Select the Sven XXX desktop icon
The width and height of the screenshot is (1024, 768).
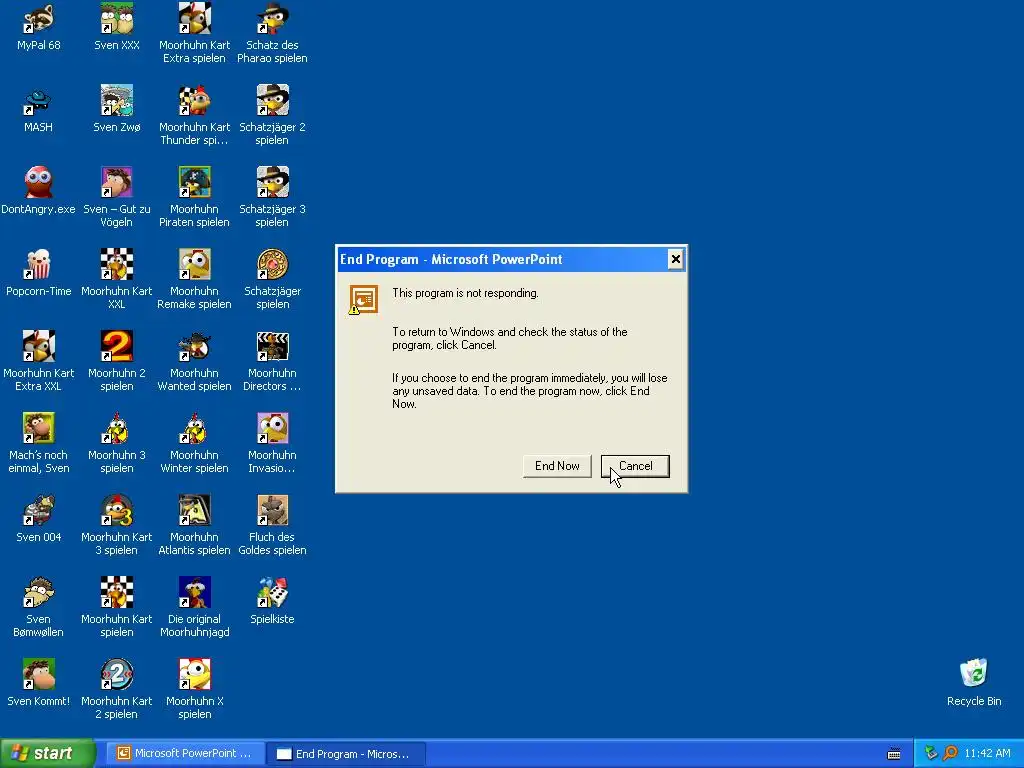[x=117, y=18]
